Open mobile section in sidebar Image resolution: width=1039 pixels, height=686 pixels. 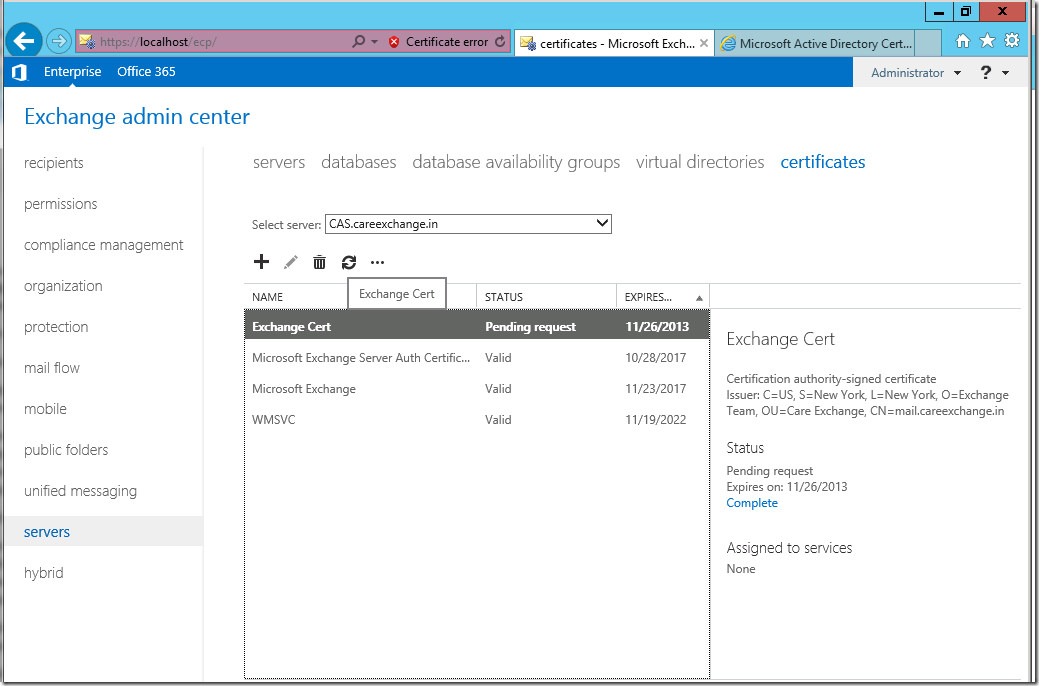click(x=45, y=409)
